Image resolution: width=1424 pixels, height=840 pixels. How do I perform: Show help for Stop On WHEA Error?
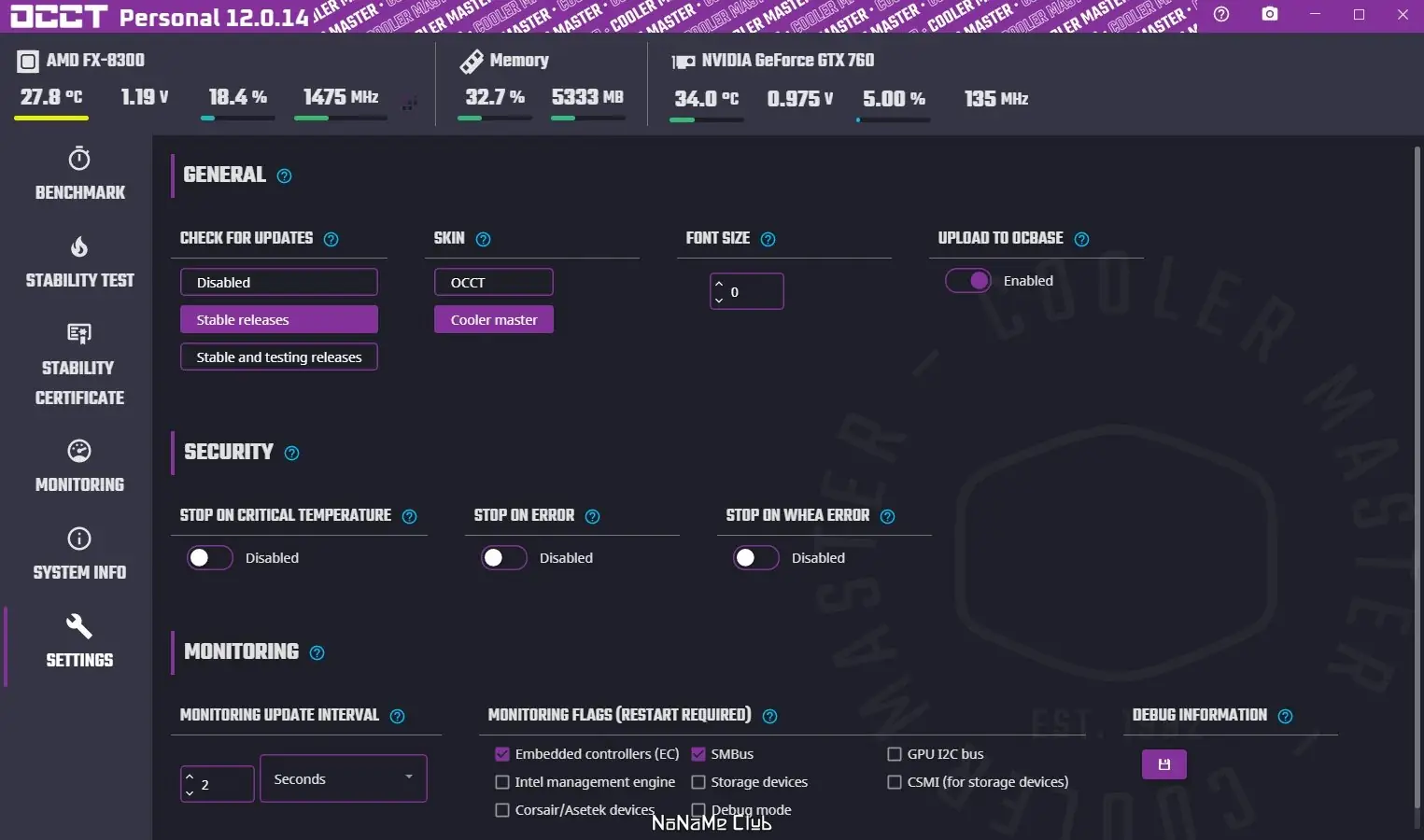coord(887,516)
